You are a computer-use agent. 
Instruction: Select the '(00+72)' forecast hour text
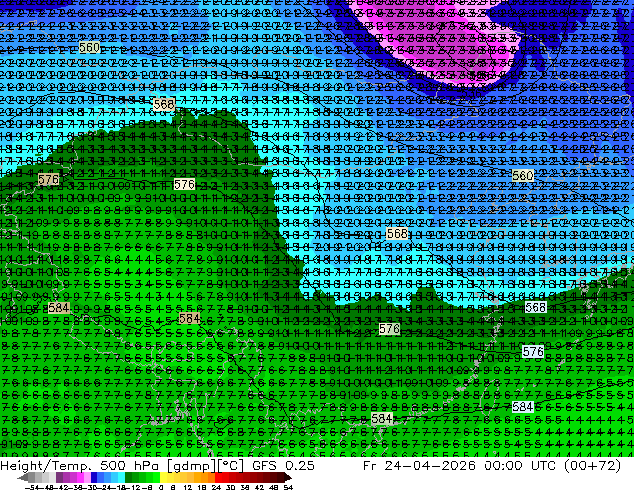point(591,465)
